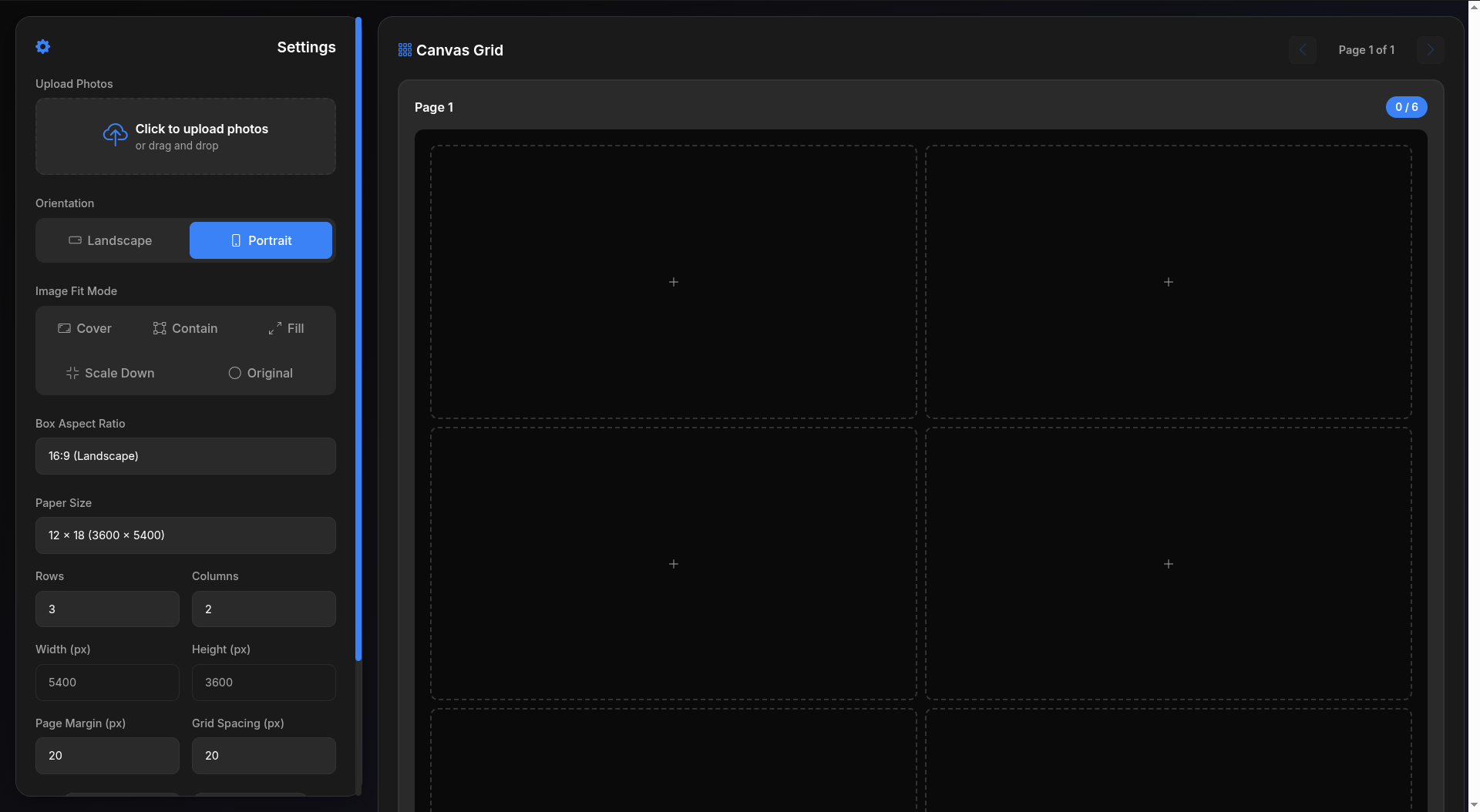The image size is (1480, 812).
Task: Click the portrait phone icon
Action: coord(236,240)
